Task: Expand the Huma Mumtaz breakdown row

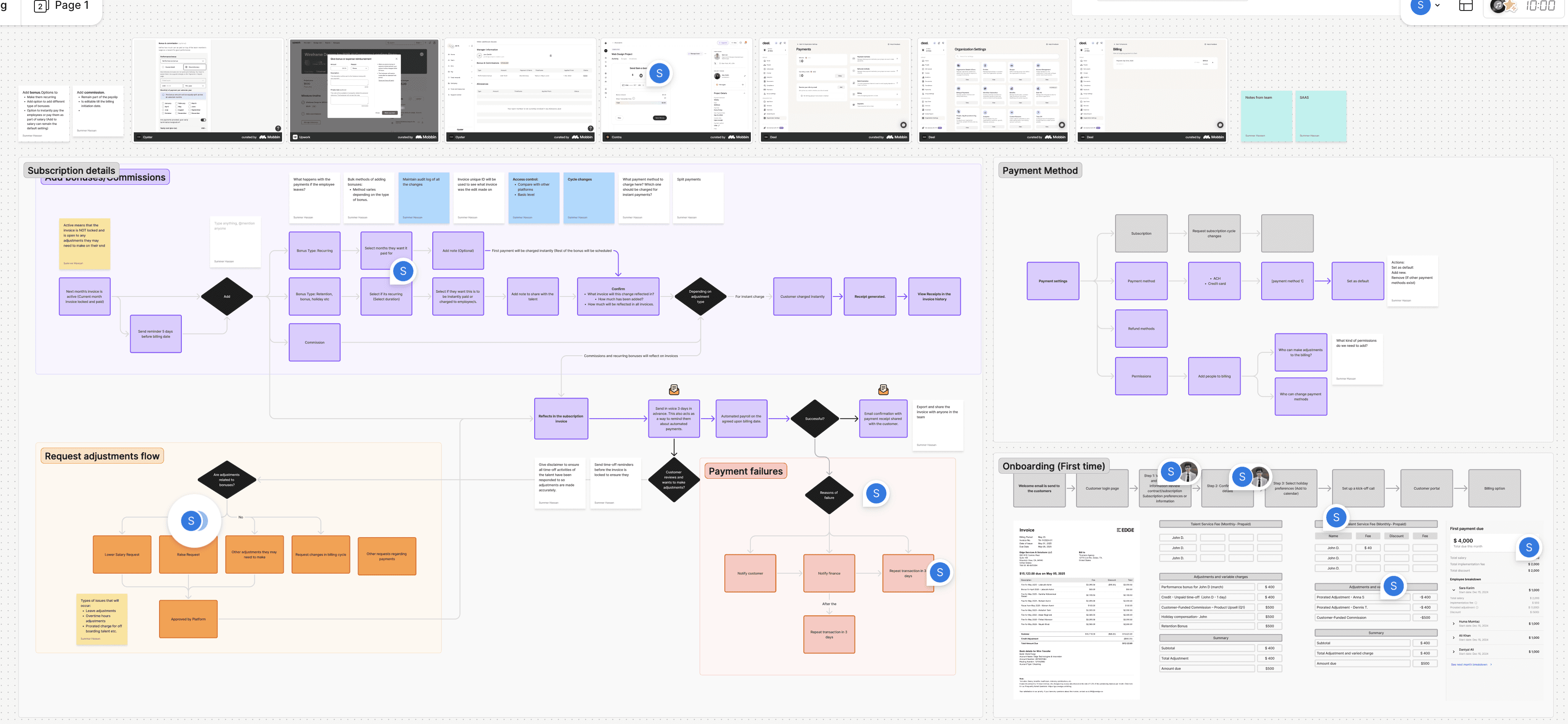Action: 1454,623
